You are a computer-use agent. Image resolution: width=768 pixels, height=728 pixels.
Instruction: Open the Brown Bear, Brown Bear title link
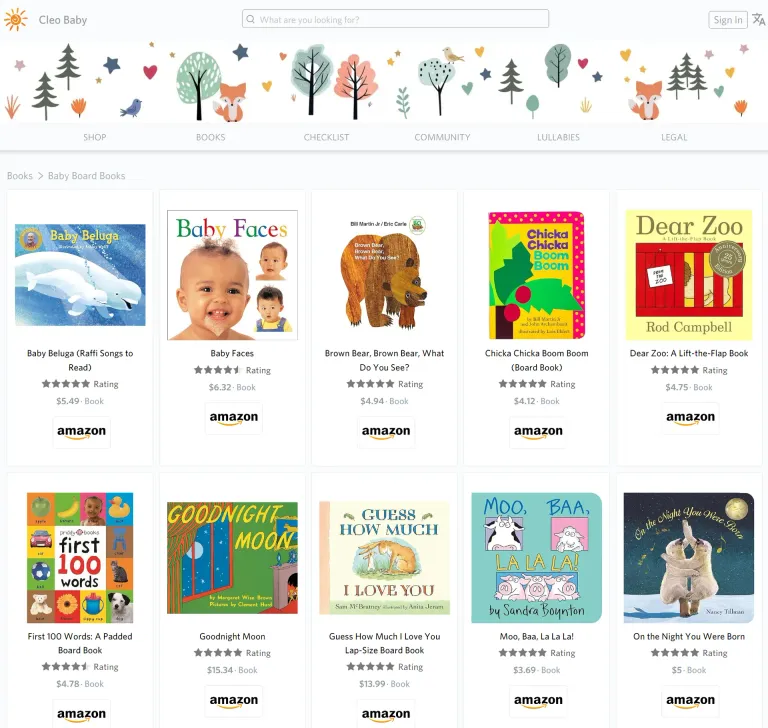coord(384,360)
